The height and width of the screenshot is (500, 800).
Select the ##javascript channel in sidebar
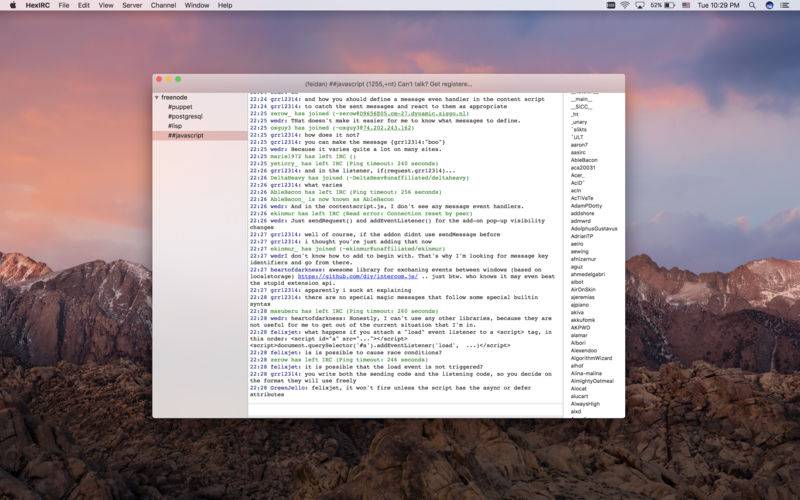click(186, 136)
